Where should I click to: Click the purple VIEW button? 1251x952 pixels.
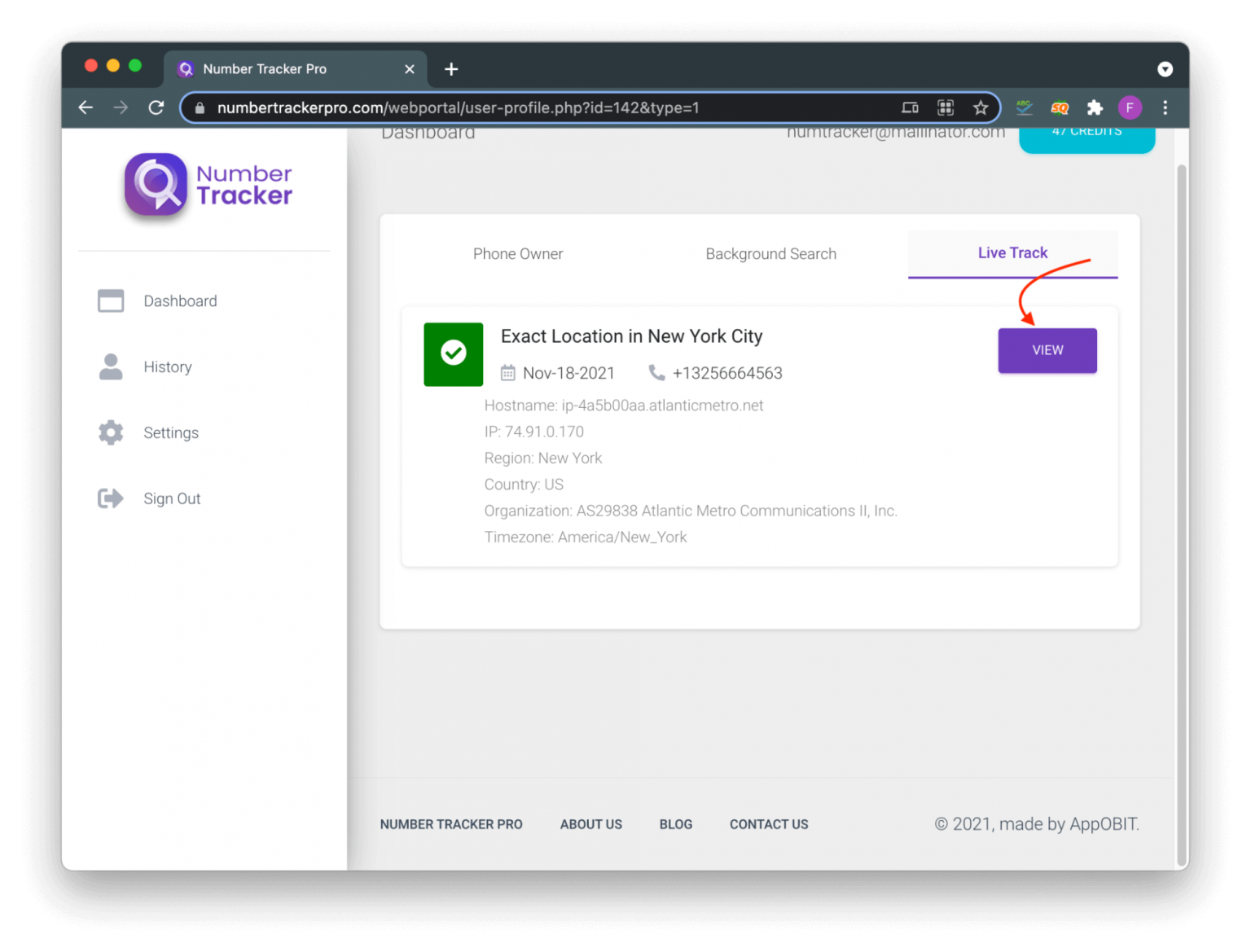[1047, 350]
